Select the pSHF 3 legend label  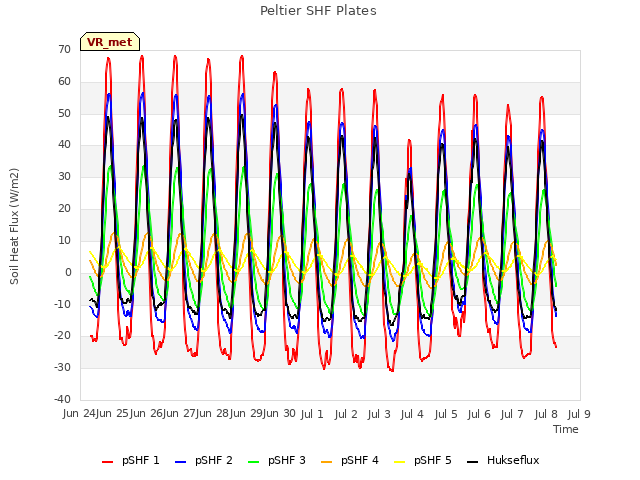[287, 460]
